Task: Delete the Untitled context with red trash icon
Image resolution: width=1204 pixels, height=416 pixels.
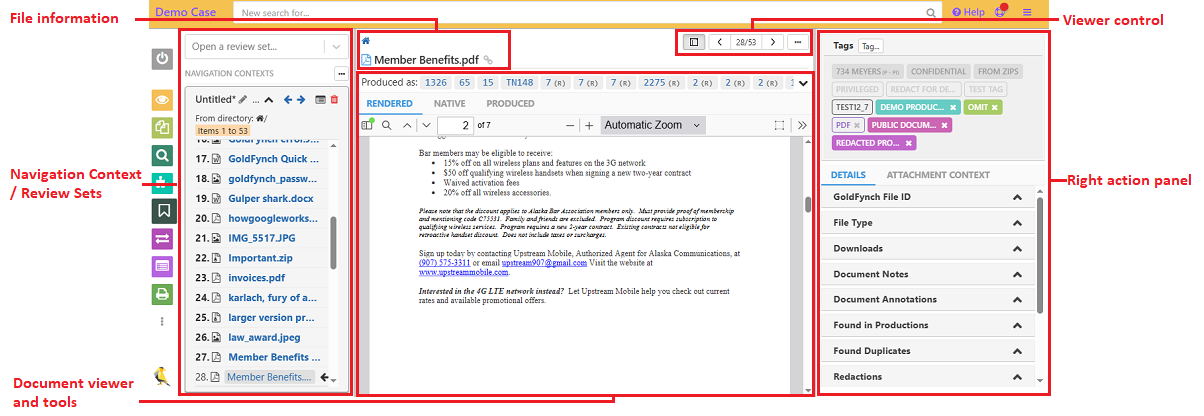Action: click(x=334, y=100)
